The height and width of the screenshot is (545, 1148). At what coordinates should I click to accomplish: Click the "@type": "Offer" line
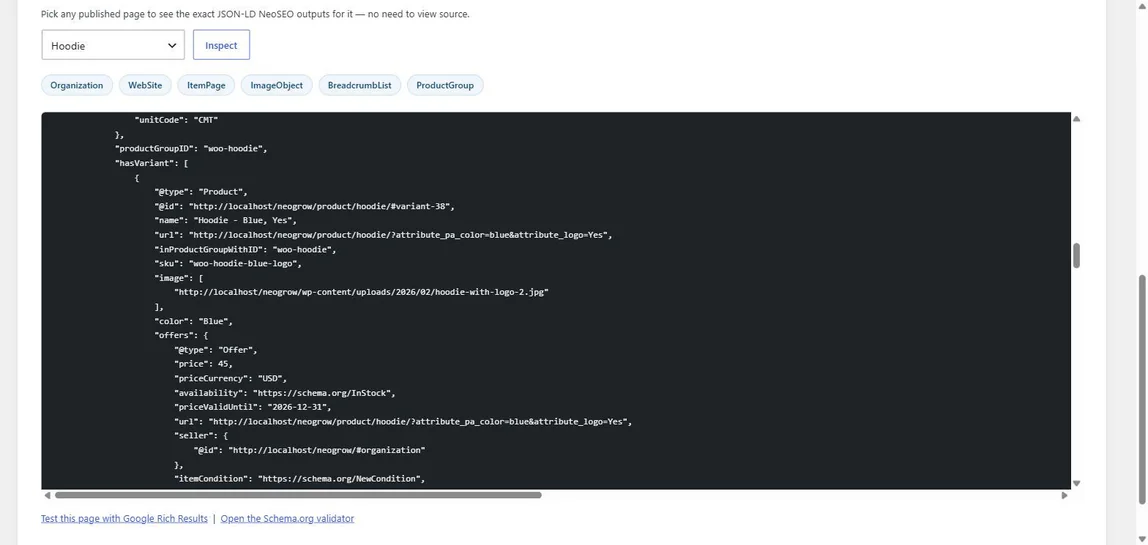coord(215,349)
